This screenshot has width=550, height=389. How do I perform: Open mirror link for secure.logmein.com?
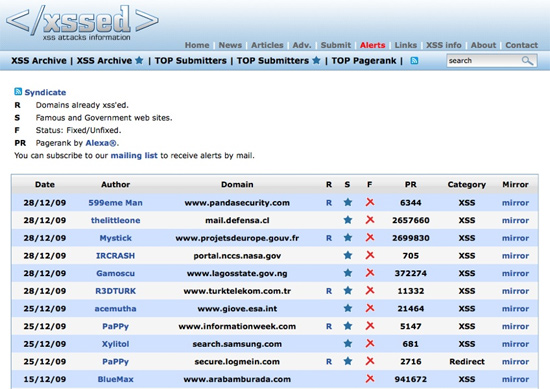(515, 362)
